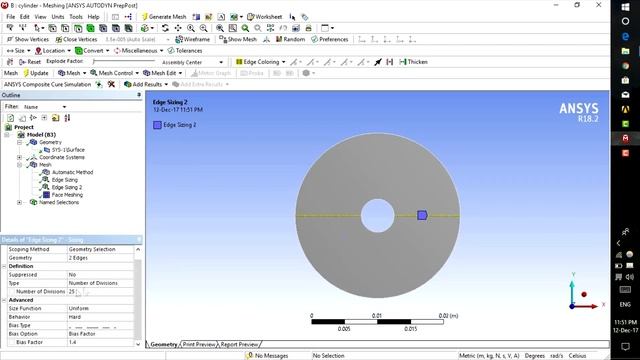Open the File menu

pos(11,17)
